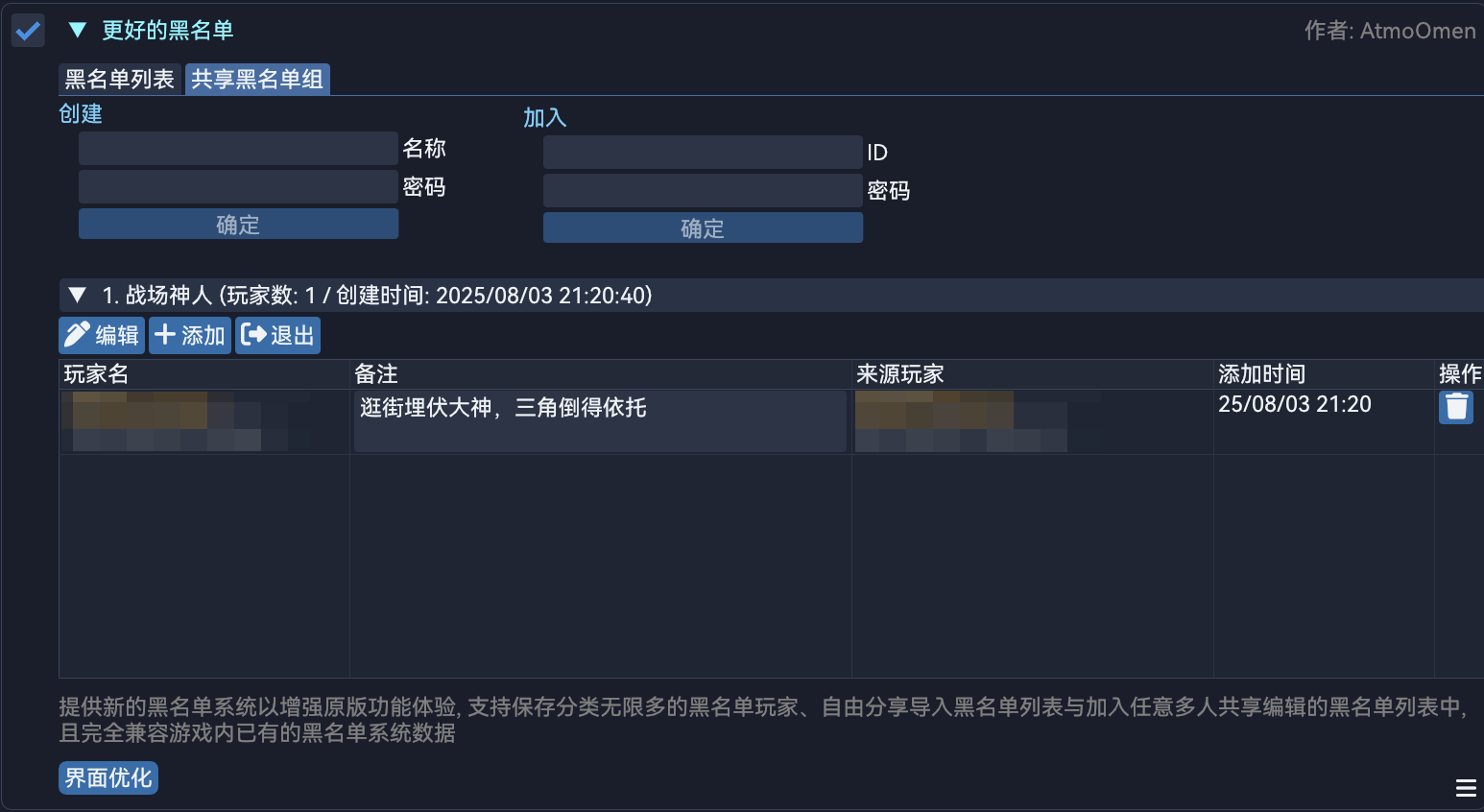
Task: Collapse the 战场神人 group entry
Action: (x=78, y=295)
